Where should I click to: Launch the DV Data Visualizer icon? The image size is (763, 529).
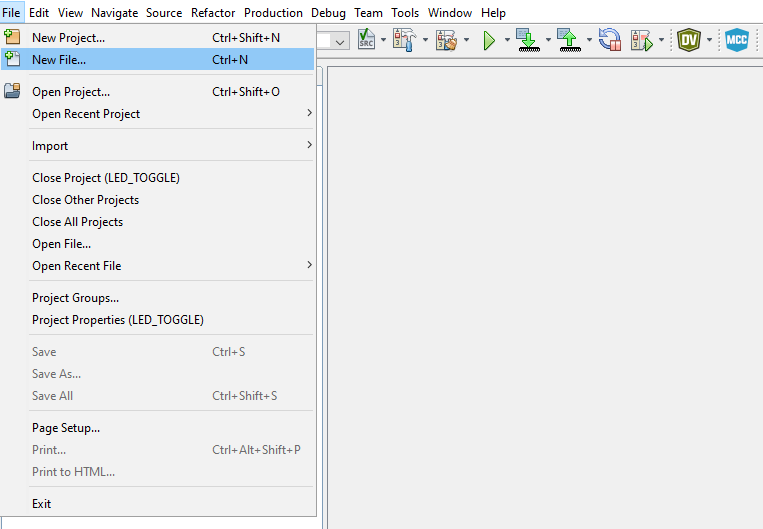click(x=688, y=41)
